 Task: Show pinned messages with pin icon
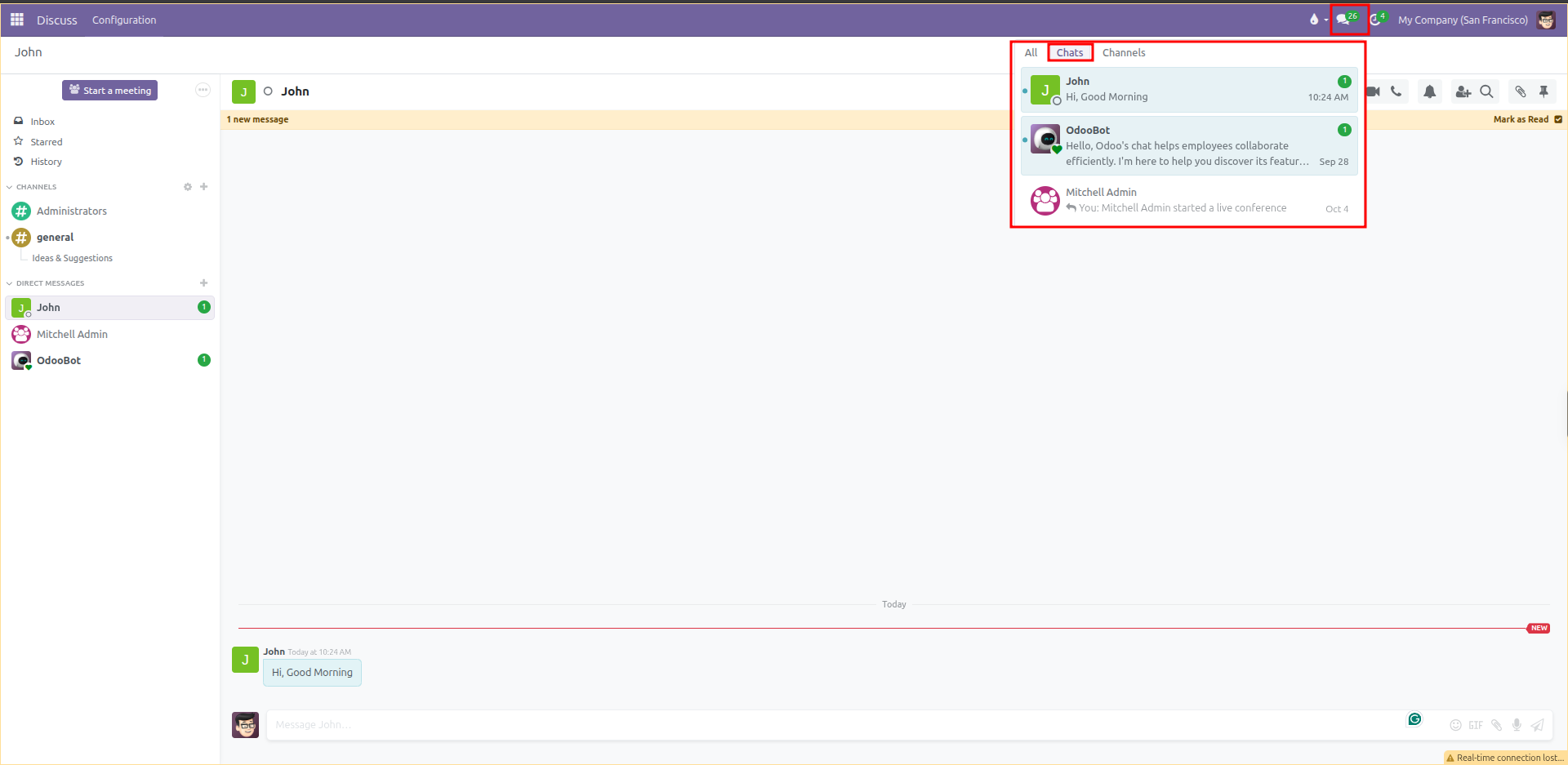click(1543, 91)
